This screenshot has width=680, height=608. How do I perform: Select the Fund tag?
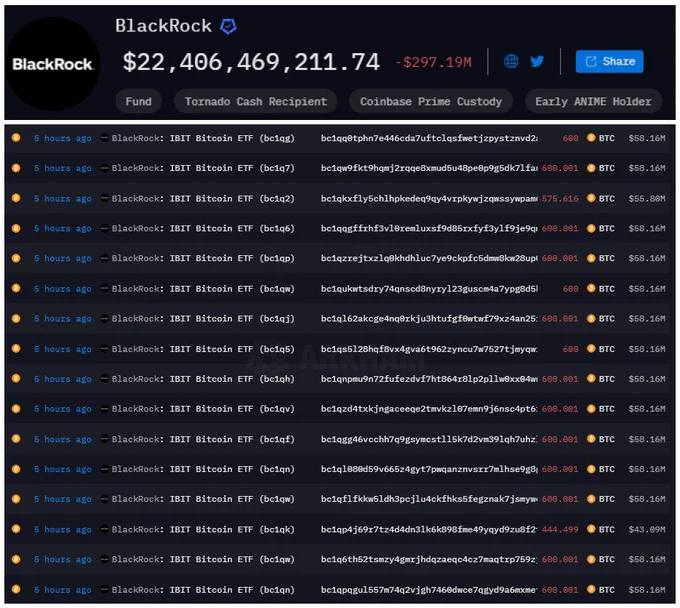click(138, 101)
